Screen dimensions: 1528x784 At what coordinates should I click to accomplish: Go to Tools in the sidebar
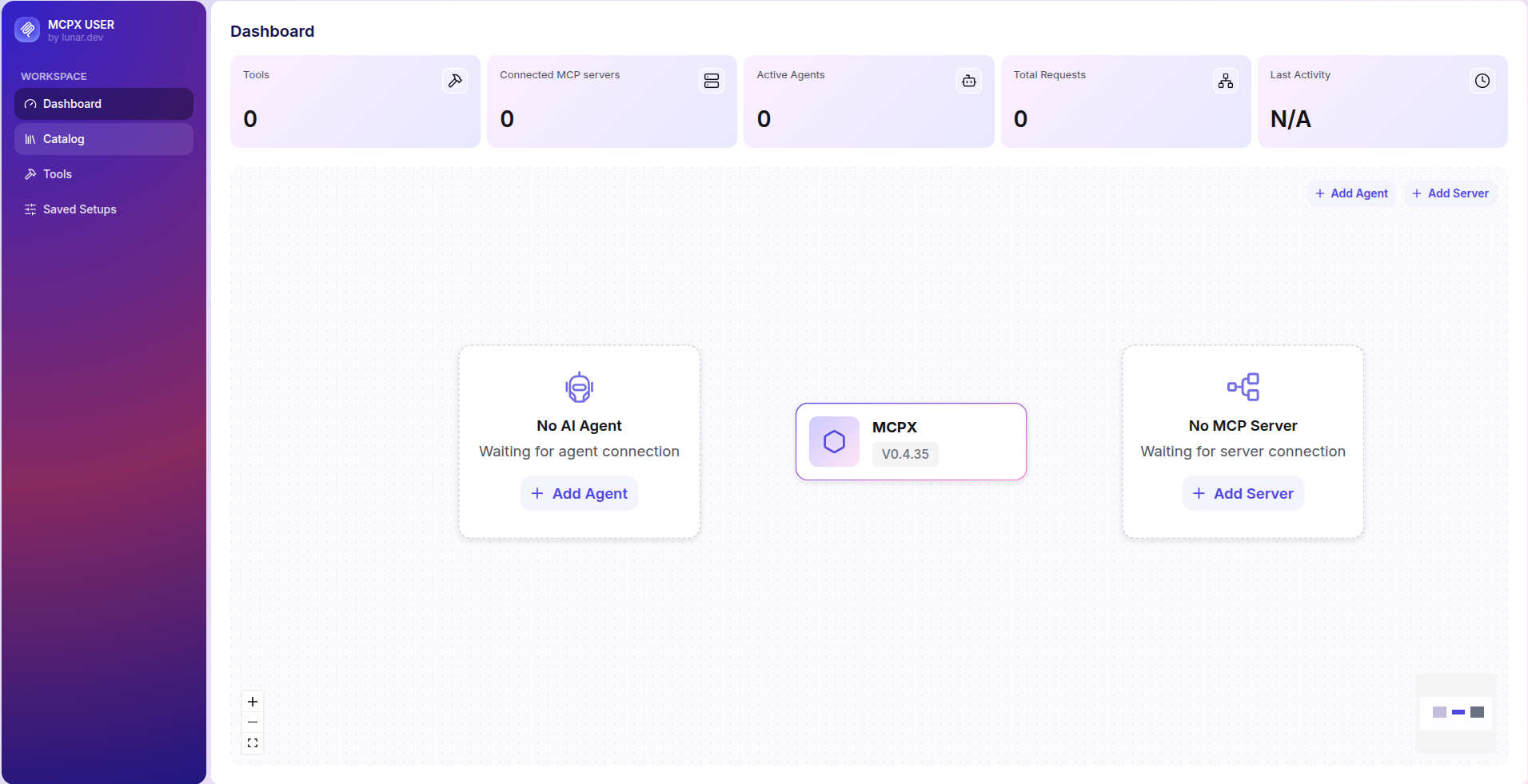coord(104,174)
